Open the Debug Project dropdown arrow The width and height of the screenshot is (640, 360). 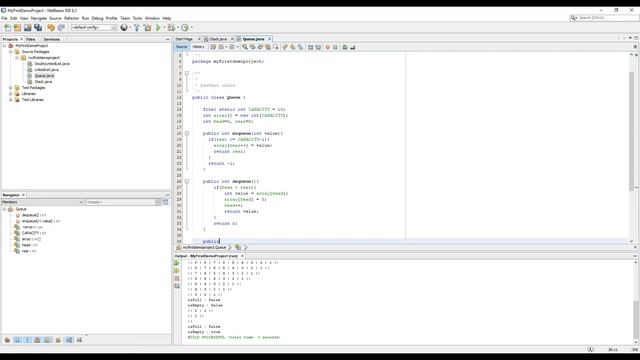pos(178,27)
